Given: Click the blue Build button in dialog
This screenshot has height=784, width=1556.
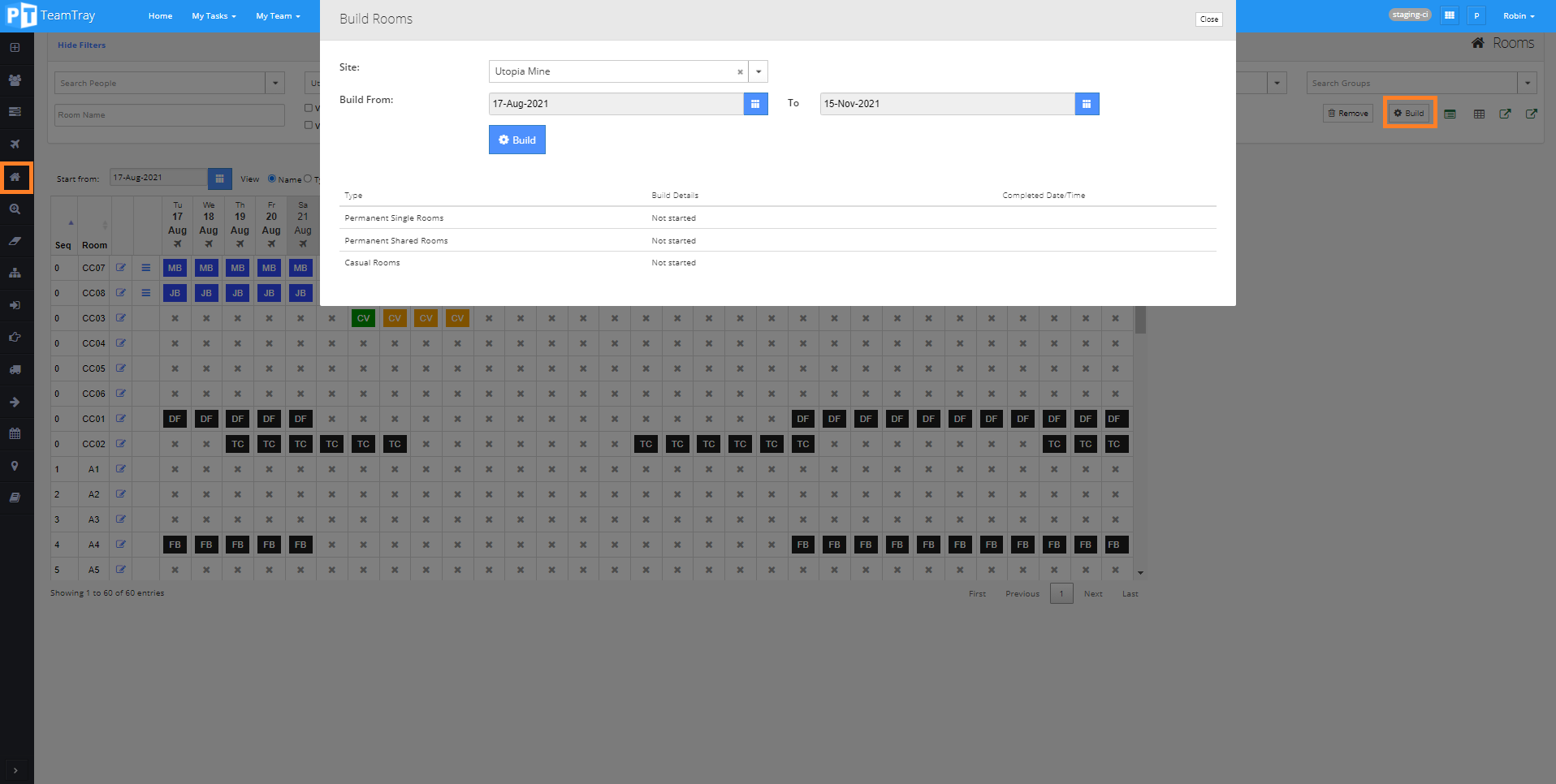Looking at the screenshot, I should (517, 140).
